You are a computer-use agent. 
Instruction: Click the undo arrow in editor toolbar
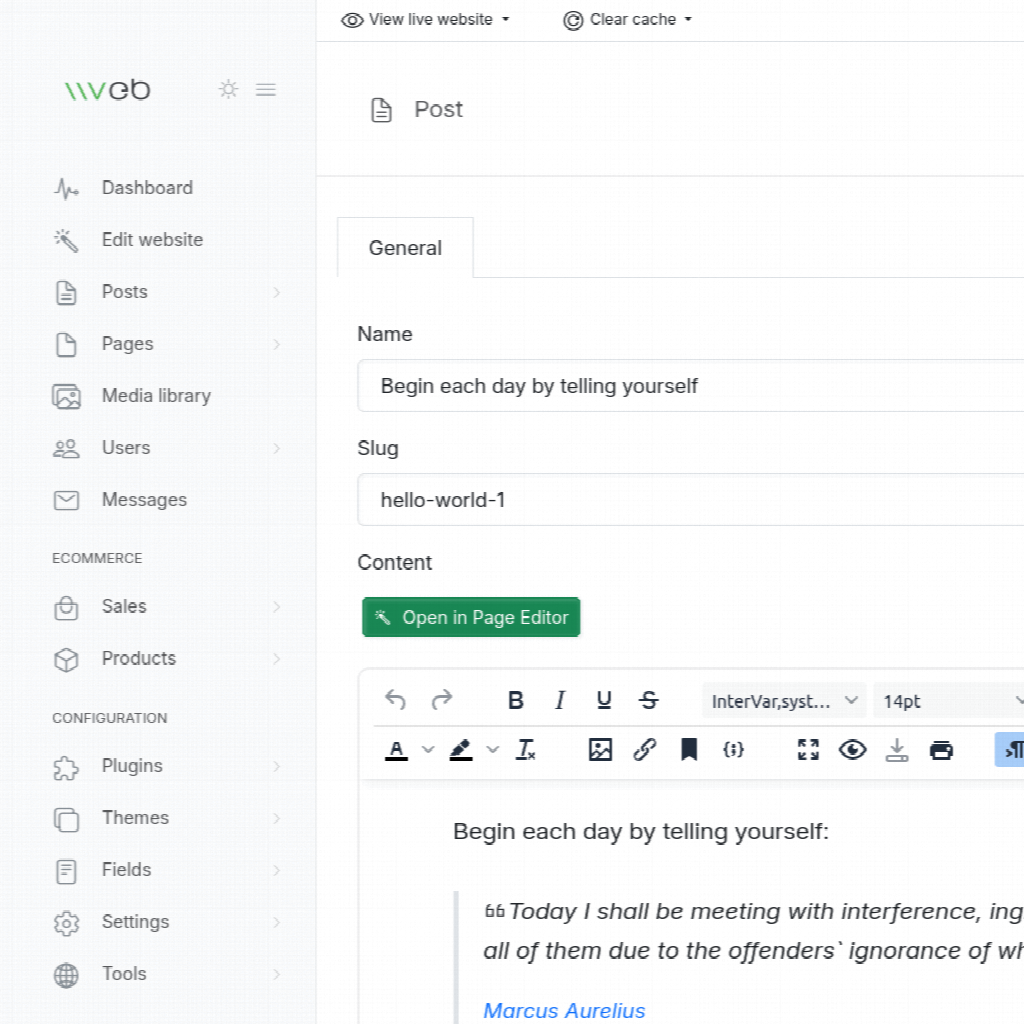coord(396,700)
